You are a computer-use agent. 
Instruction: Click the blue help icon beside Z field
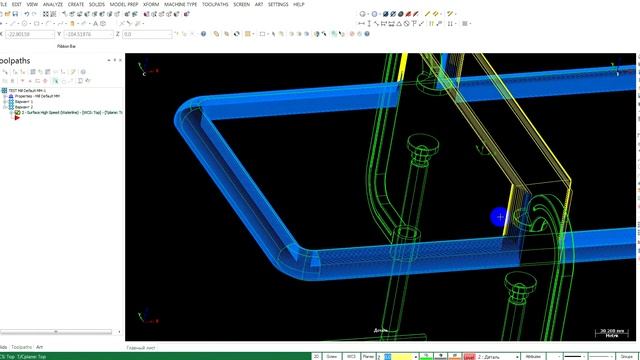tap(203, 34)
